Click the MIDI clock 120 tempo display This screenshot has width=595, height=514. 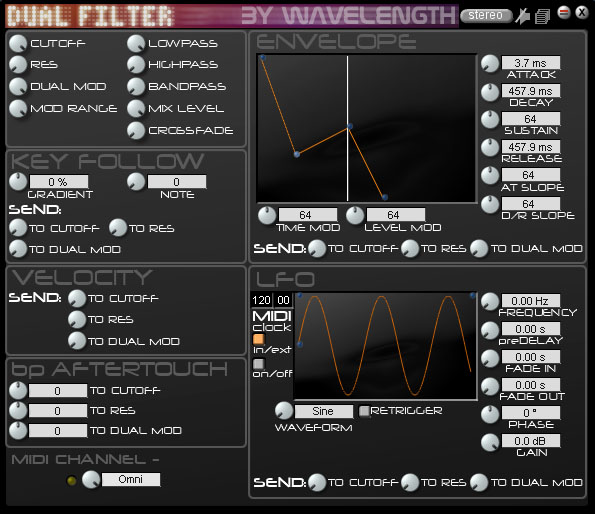(x=261, y=300)
